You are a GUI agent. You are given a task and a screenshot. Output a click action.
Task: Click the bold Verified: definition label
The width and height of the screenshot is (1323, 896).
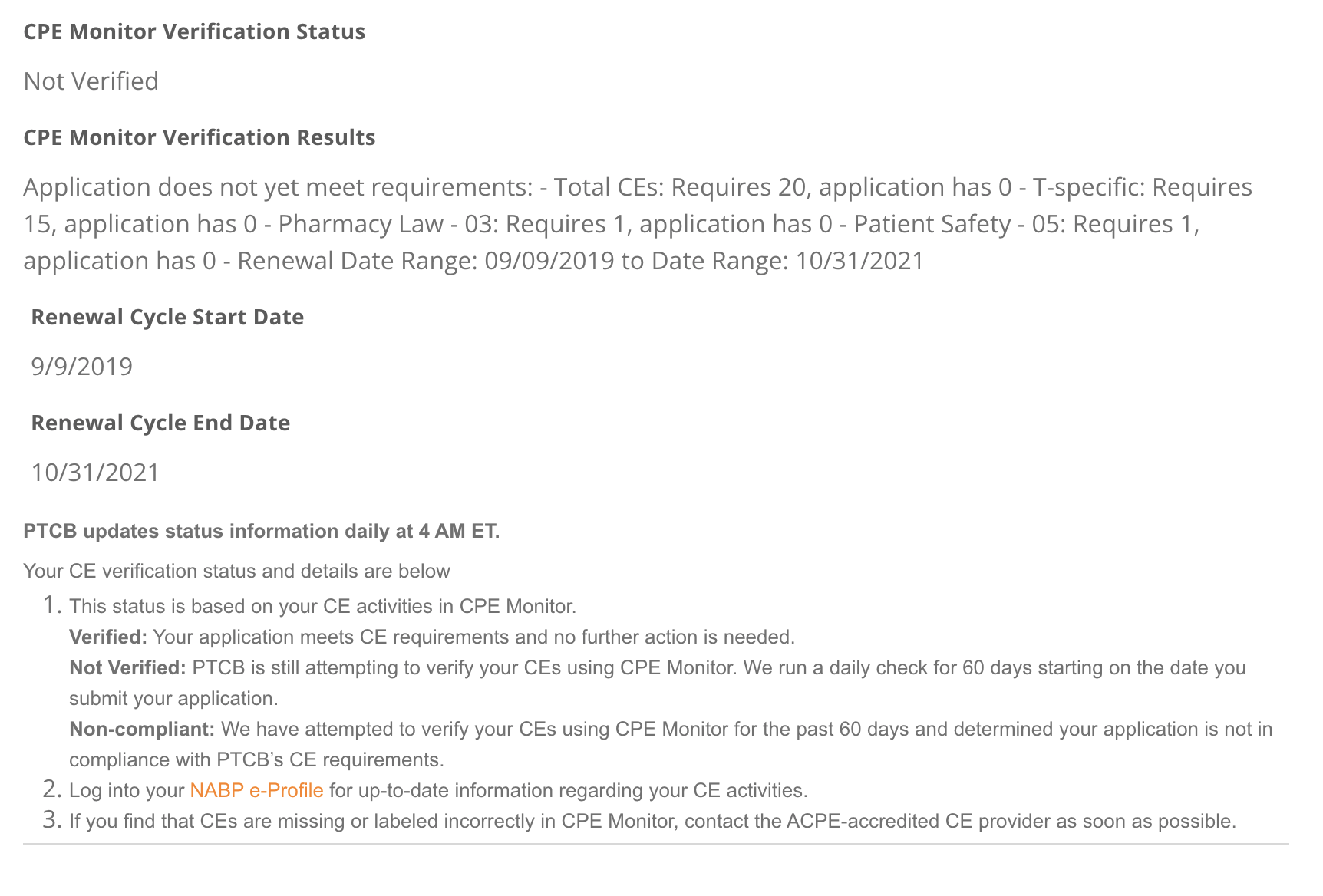[x=107, y=637]
